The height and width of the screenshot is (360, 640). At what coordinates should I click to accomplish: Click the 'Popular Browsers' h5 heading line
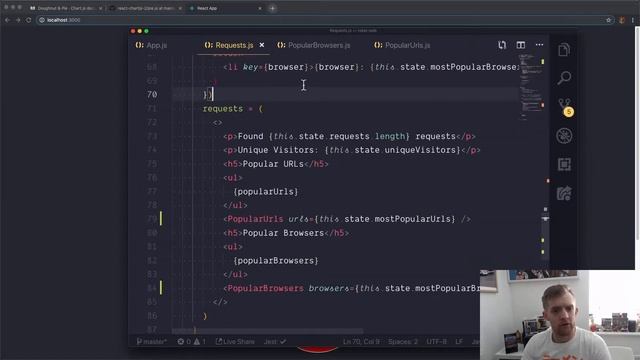(286, 233)
